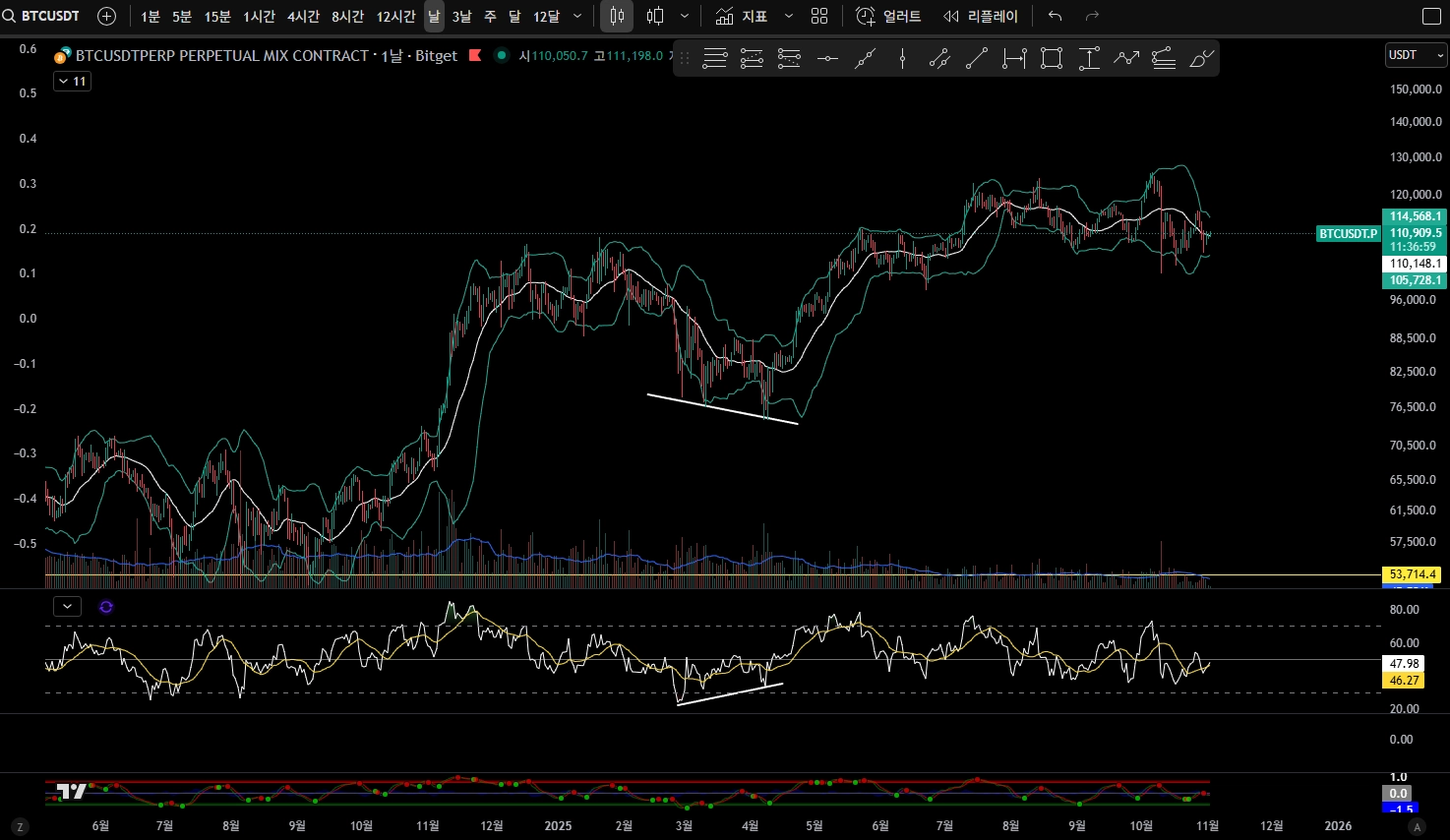1450x840 pixels.
Task: Open the layout setup square icon
Action: click(x=1431, y=16)
